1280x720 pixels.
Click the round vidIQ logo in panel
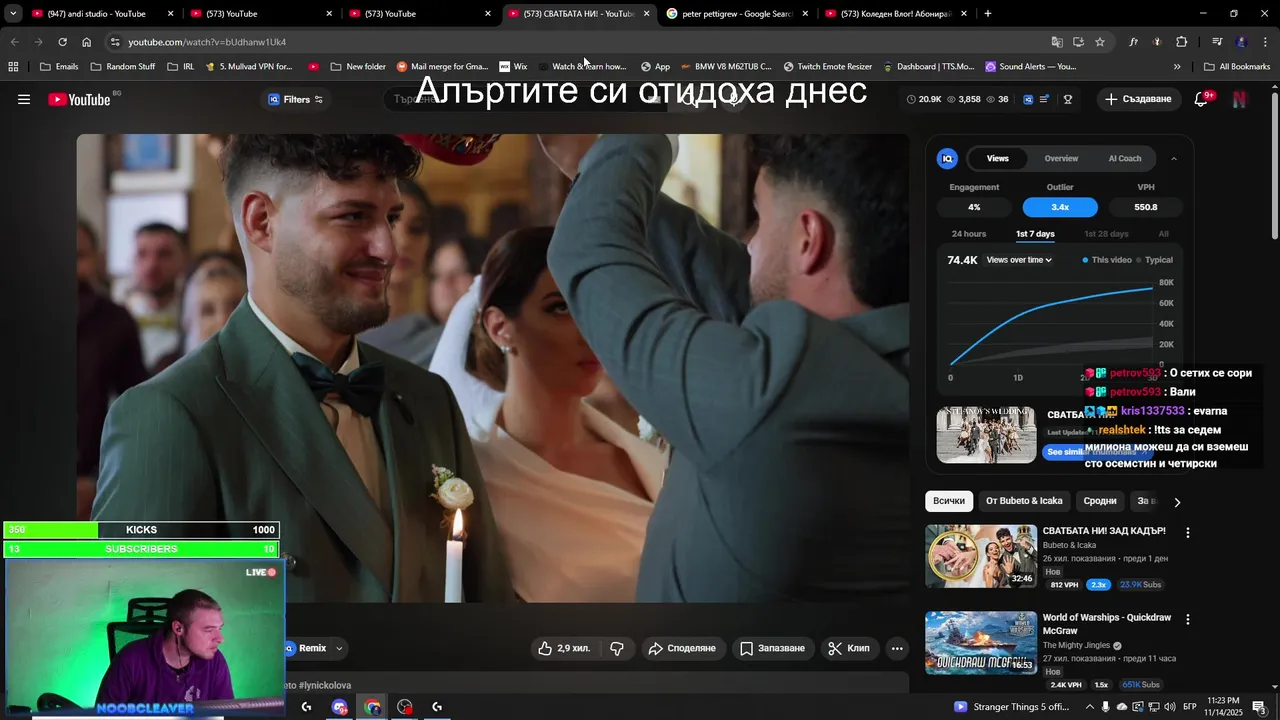(x=947, y=158)
